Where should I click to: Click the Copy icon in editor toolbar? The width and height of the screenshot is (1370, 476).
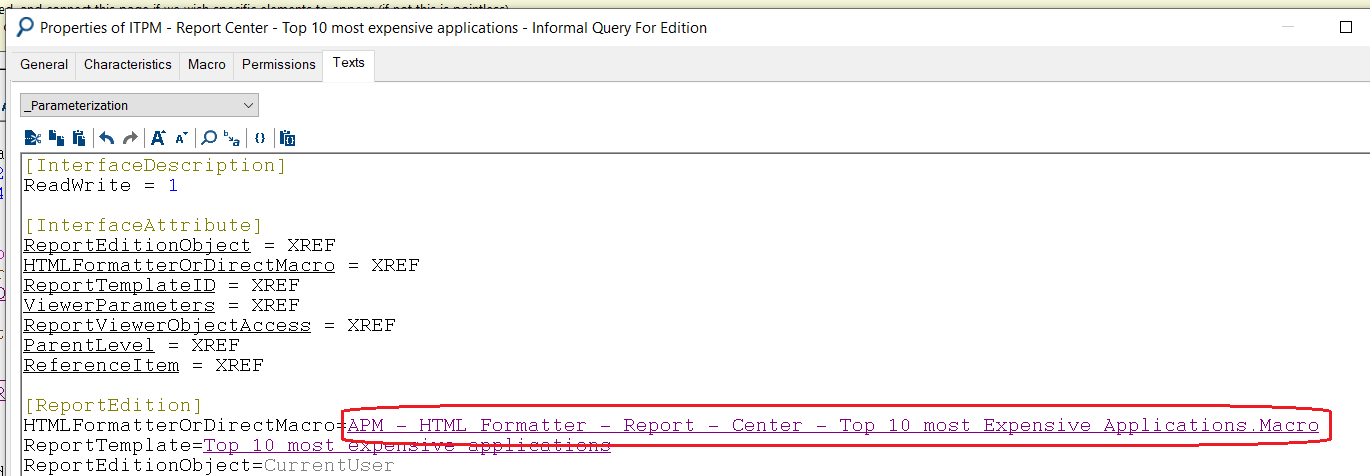coord(56,138)
